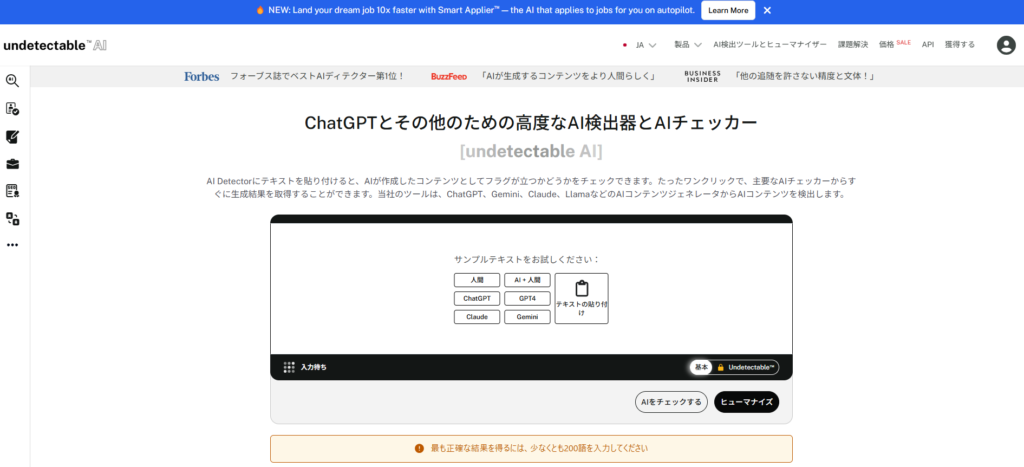This screenshot has height=467, width=1024.
Task: Click the clipboard paste text icon
Action: 581,288
